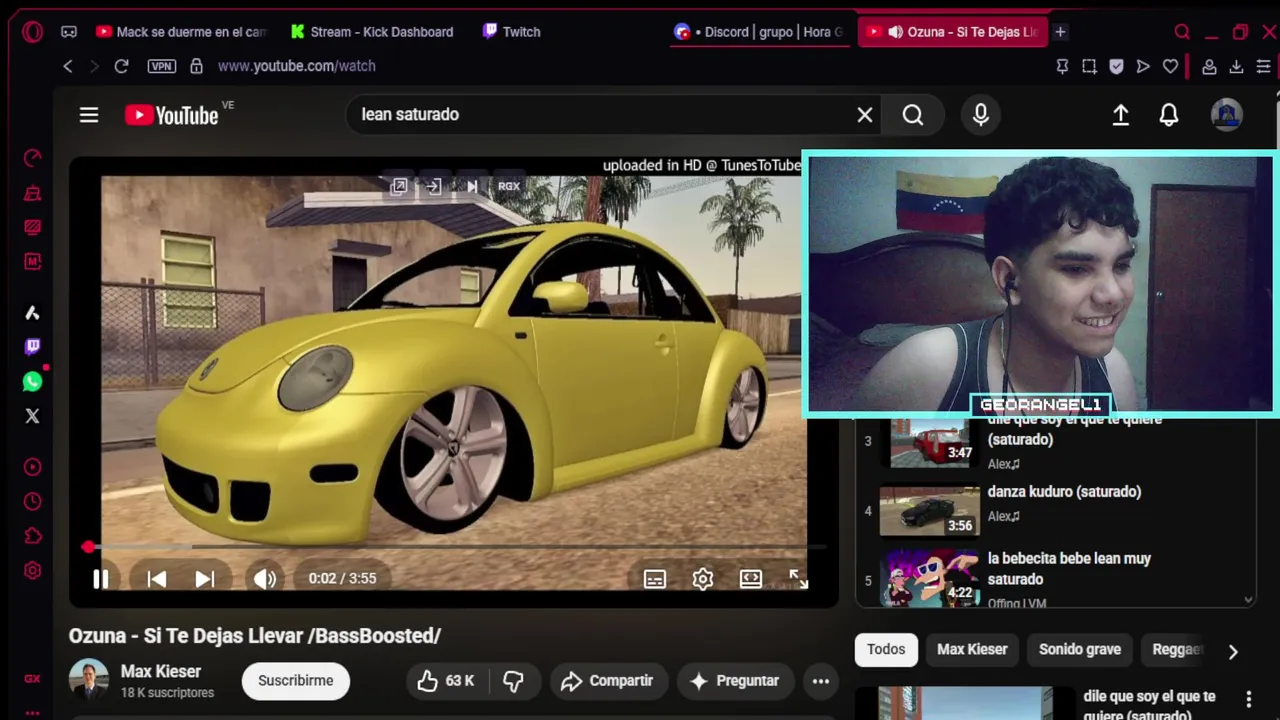The image size is (1280, 720).
Task: Switch to Discord | grupo tab
Action: [760, 32]
